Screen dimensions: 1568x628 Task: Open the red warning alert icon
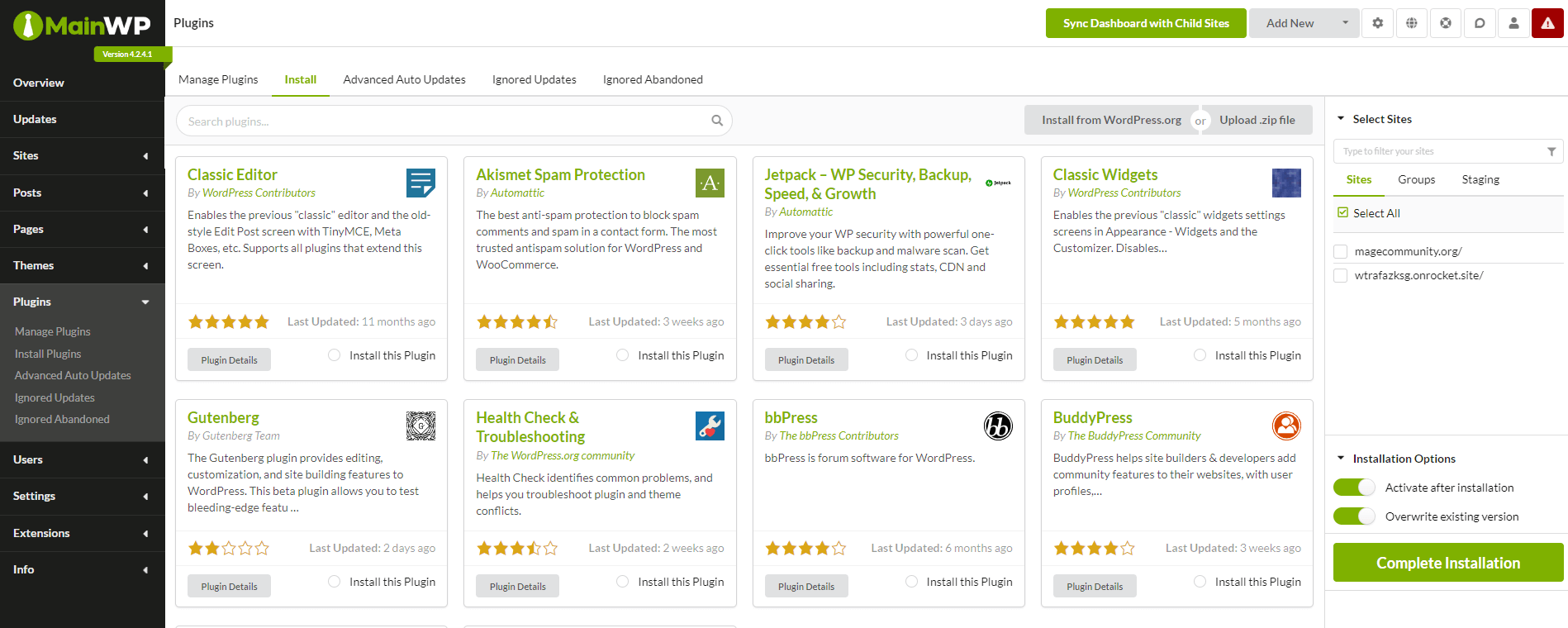[x=1547, y=23]
